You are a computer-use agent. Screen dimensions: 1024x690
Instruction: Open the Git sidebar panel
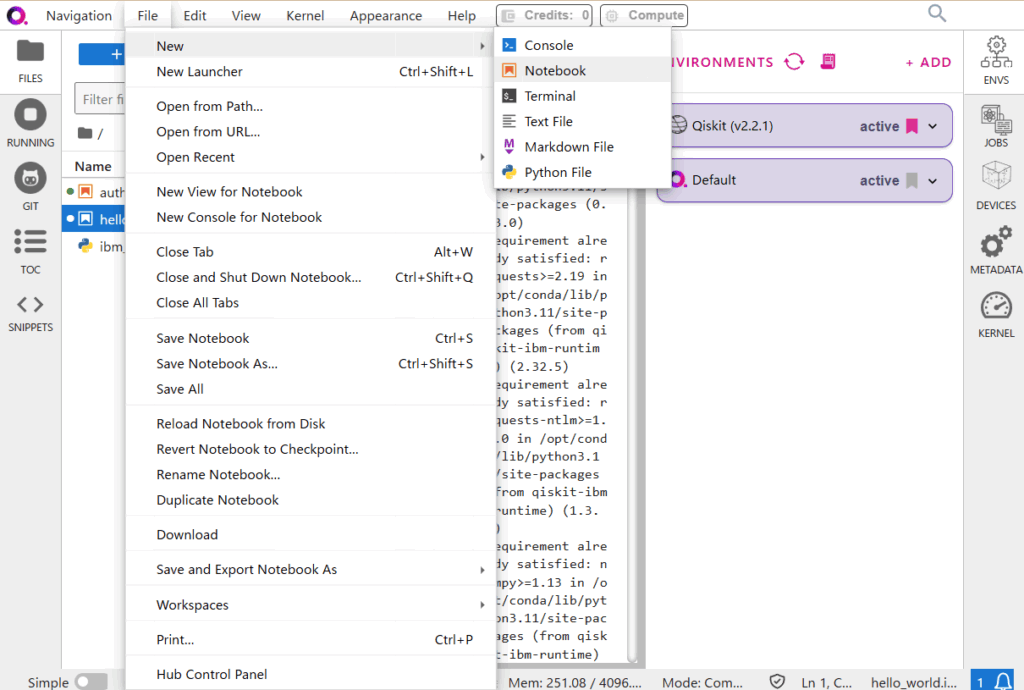click(30, 187)
